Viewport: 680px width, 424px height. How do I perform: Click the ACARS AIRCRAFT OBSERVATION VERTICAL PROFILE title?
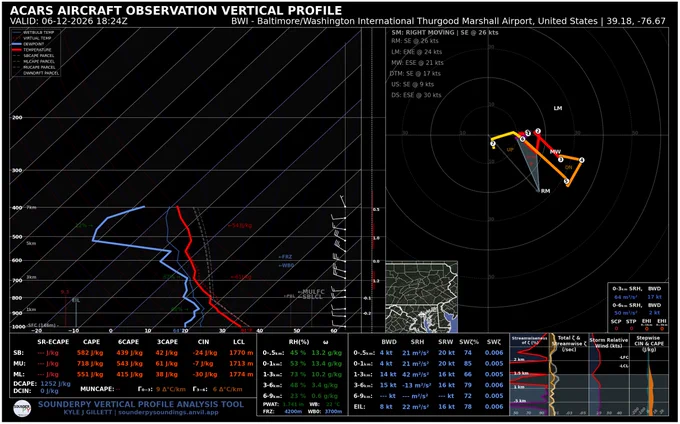[x=176, y=10]
